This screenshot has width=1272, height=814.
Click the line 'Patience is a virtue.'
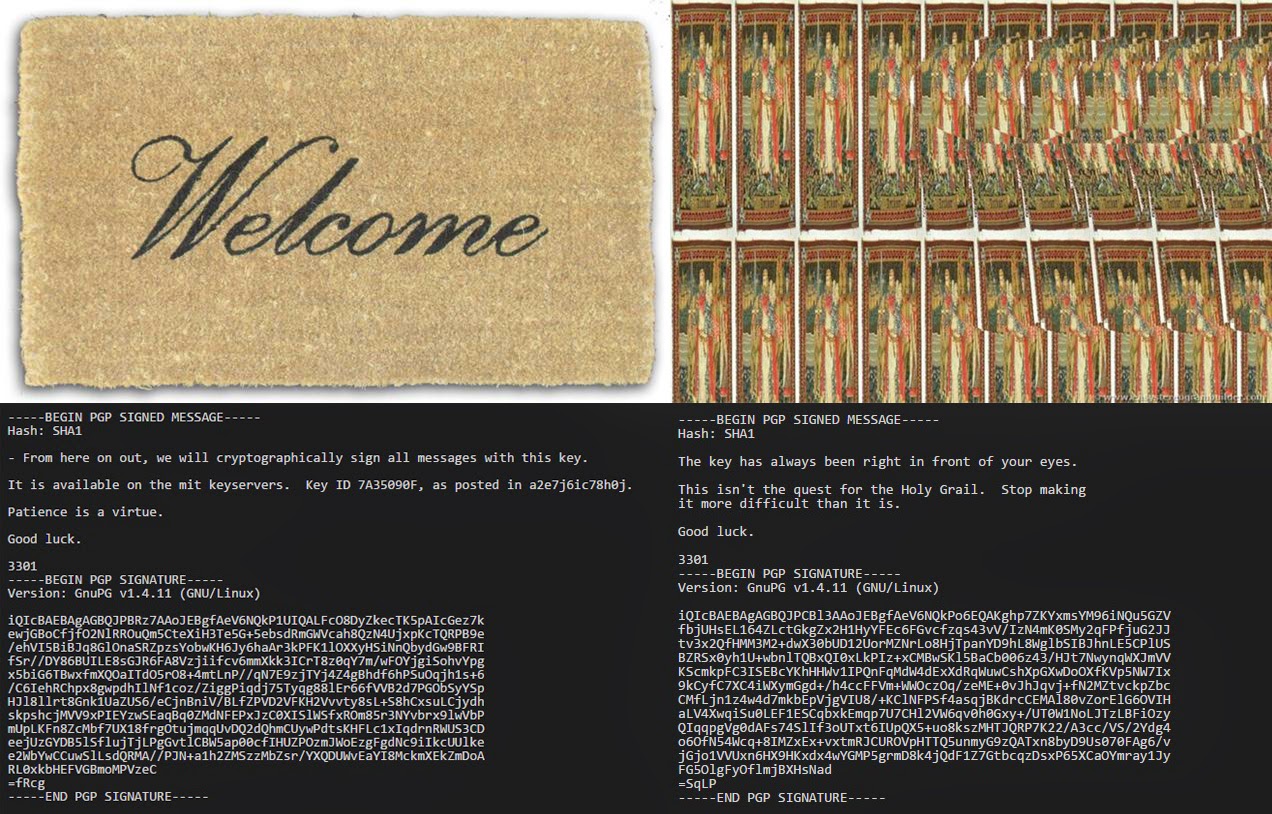pos(85,512)
